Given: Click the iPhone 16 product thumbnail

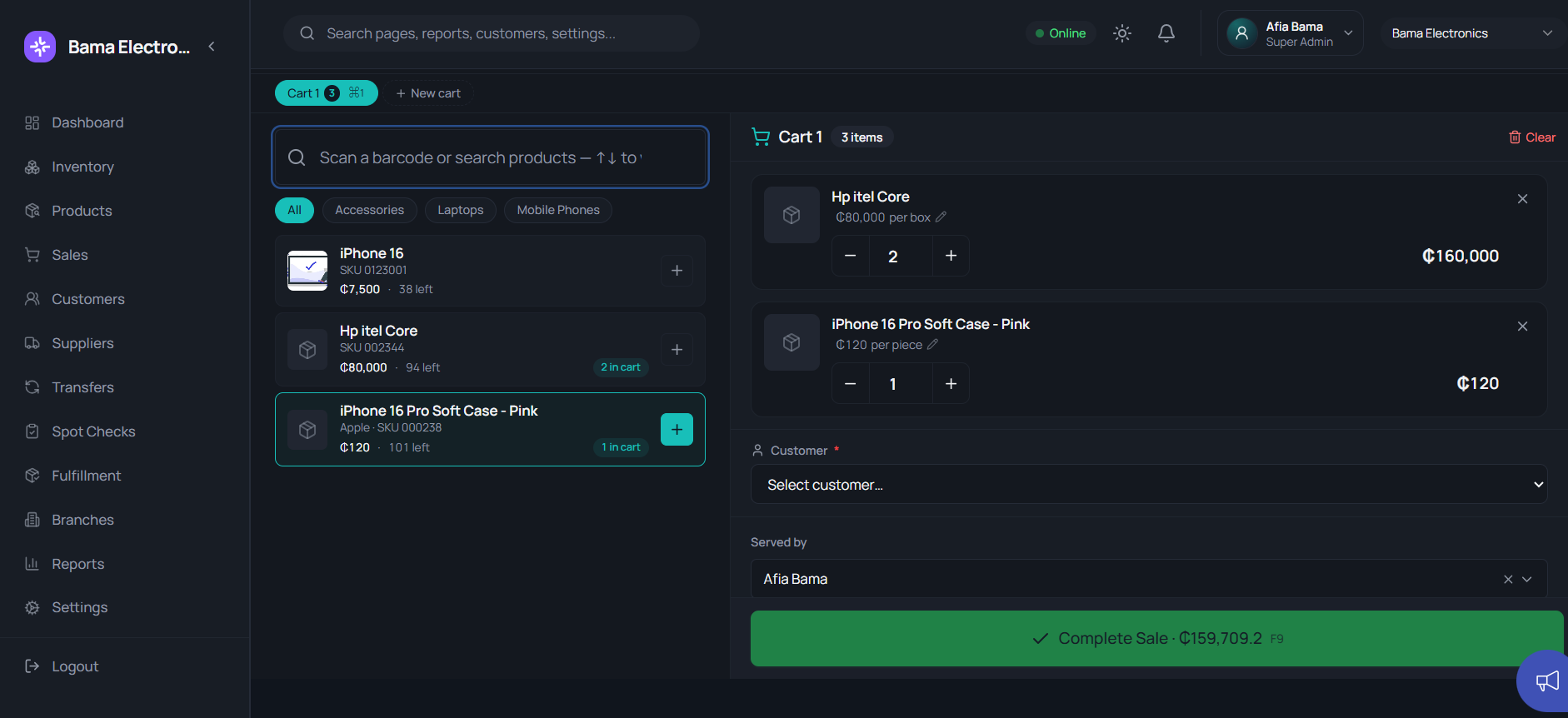Looking at the screenshot, I should [x=307, y=271].
